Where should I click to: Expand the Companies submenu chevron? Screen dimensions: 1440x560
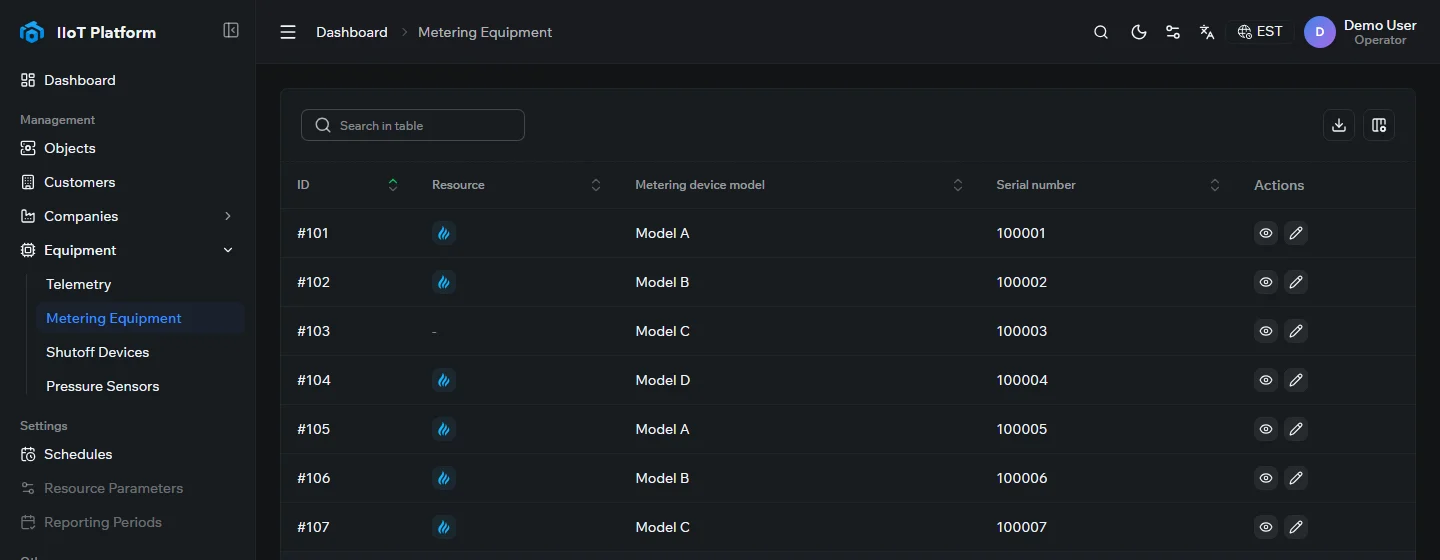228,216
